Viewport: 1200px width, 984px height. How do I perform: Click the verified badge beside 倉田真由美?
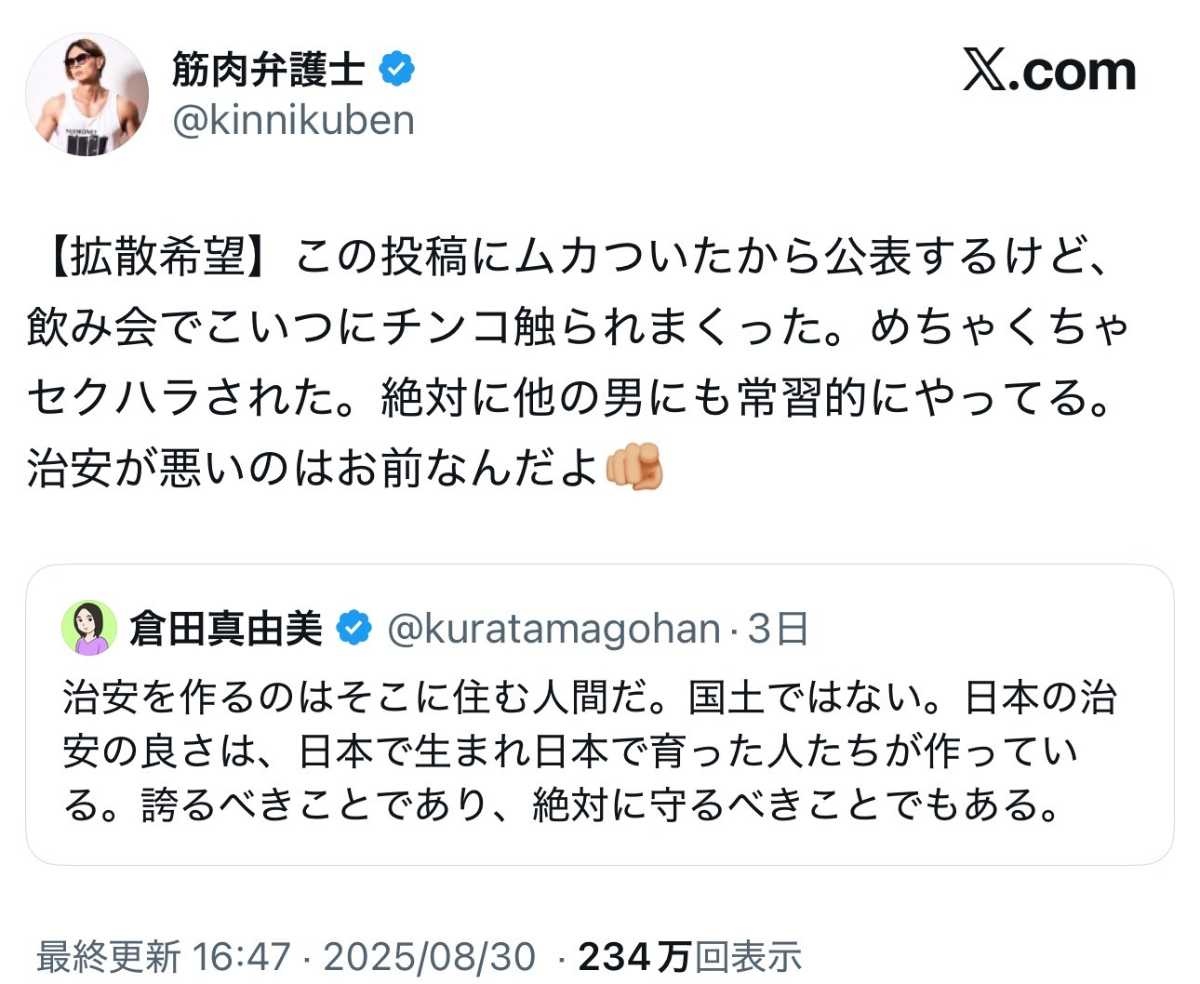353,629
